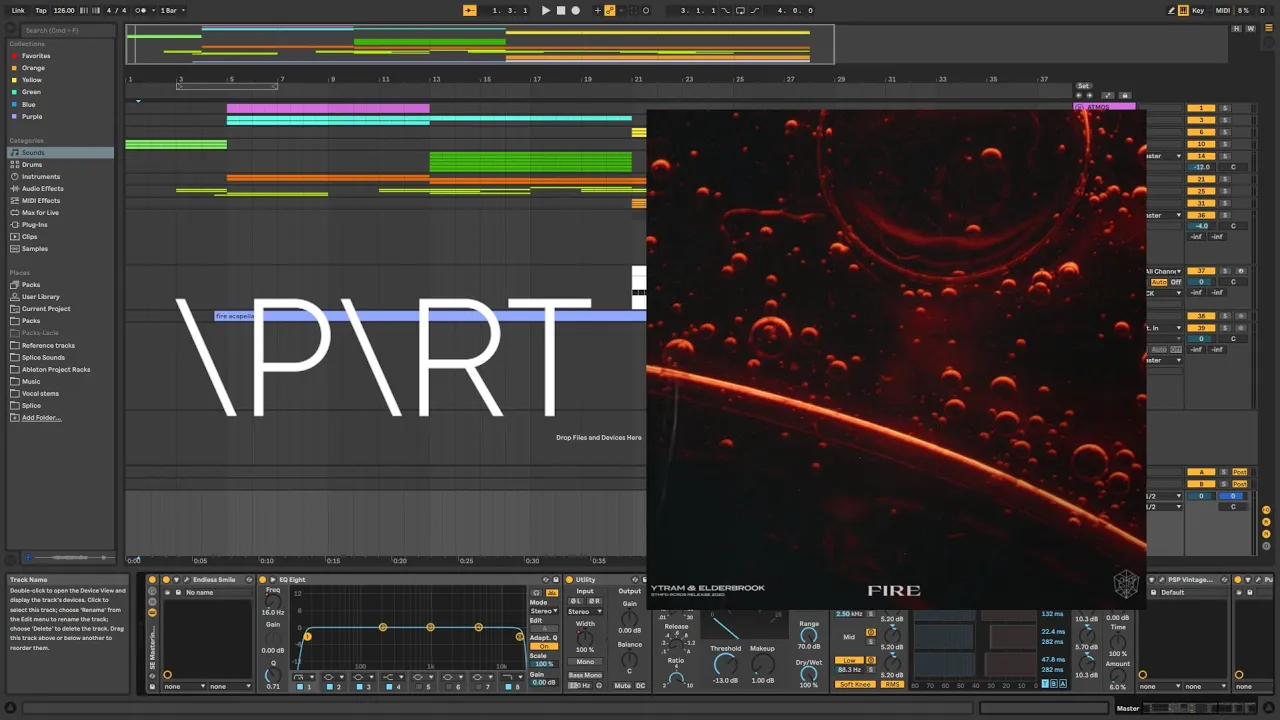Open Reference tracks folder in Places
Screen dimensions: 1280x720
pos(48,345)
